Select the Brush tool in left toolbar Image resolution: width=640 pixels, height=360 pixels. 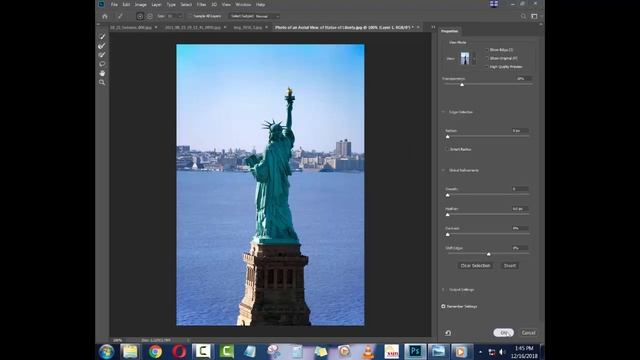tap(102, 55)
